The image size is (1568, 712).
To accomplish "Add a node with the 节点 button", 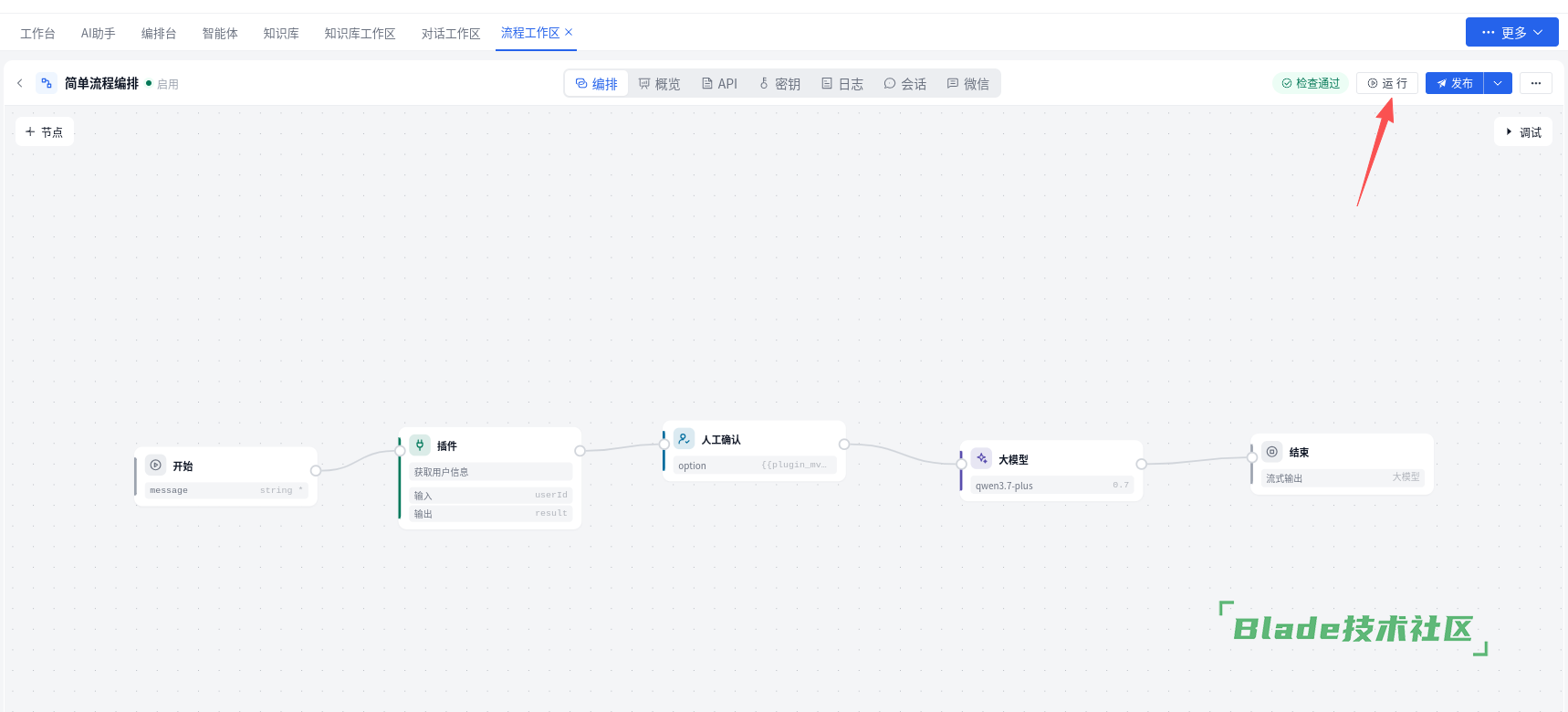I will [45, 132].
